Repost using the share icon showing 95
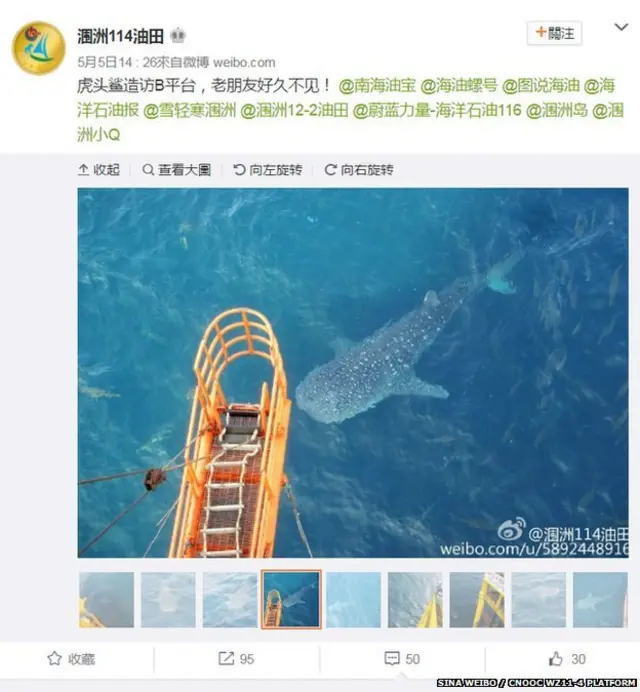This screenshot has width=640, height=692. click(237, 659)
